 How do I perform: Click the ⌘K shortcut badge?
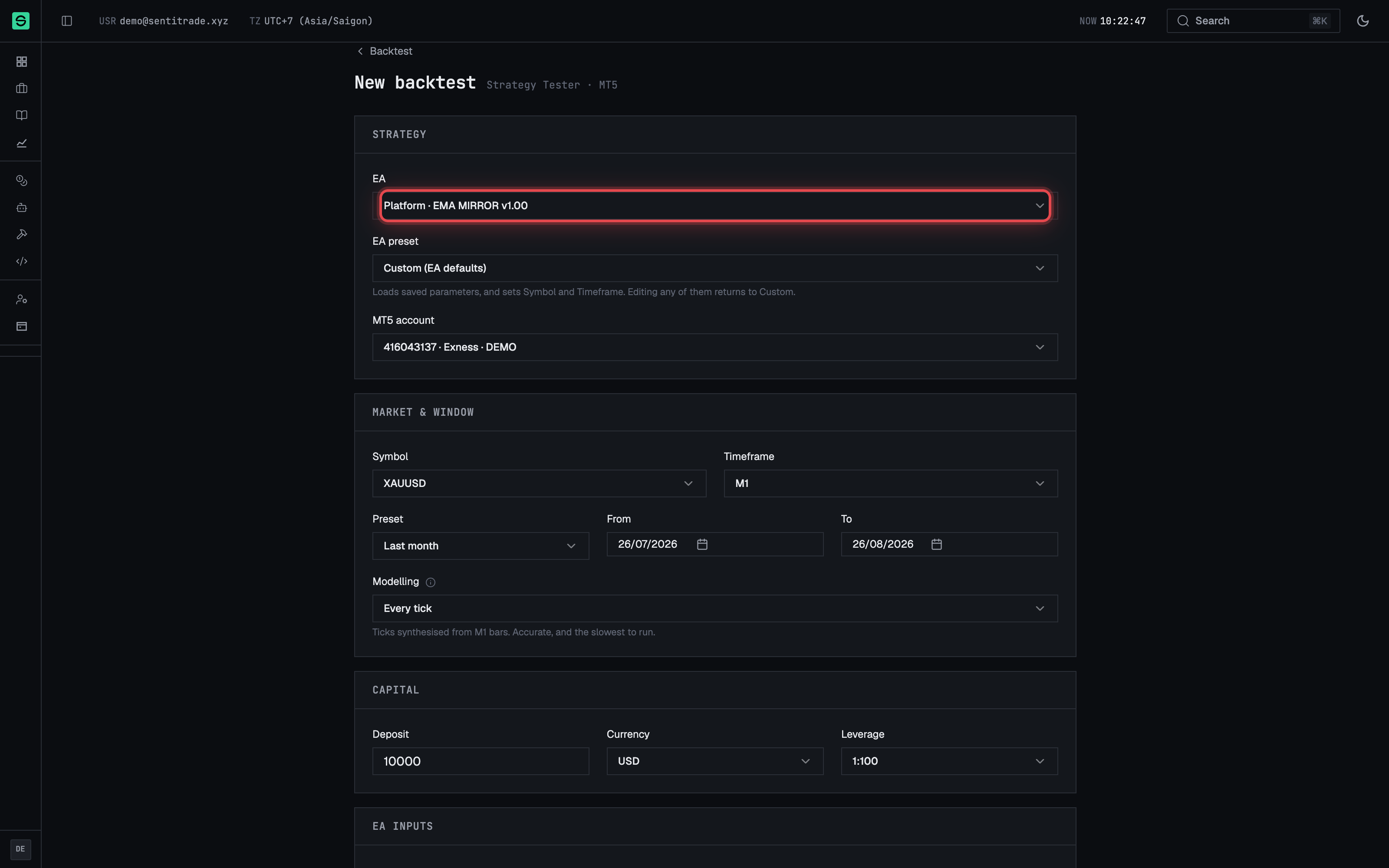coord(1320,21)
